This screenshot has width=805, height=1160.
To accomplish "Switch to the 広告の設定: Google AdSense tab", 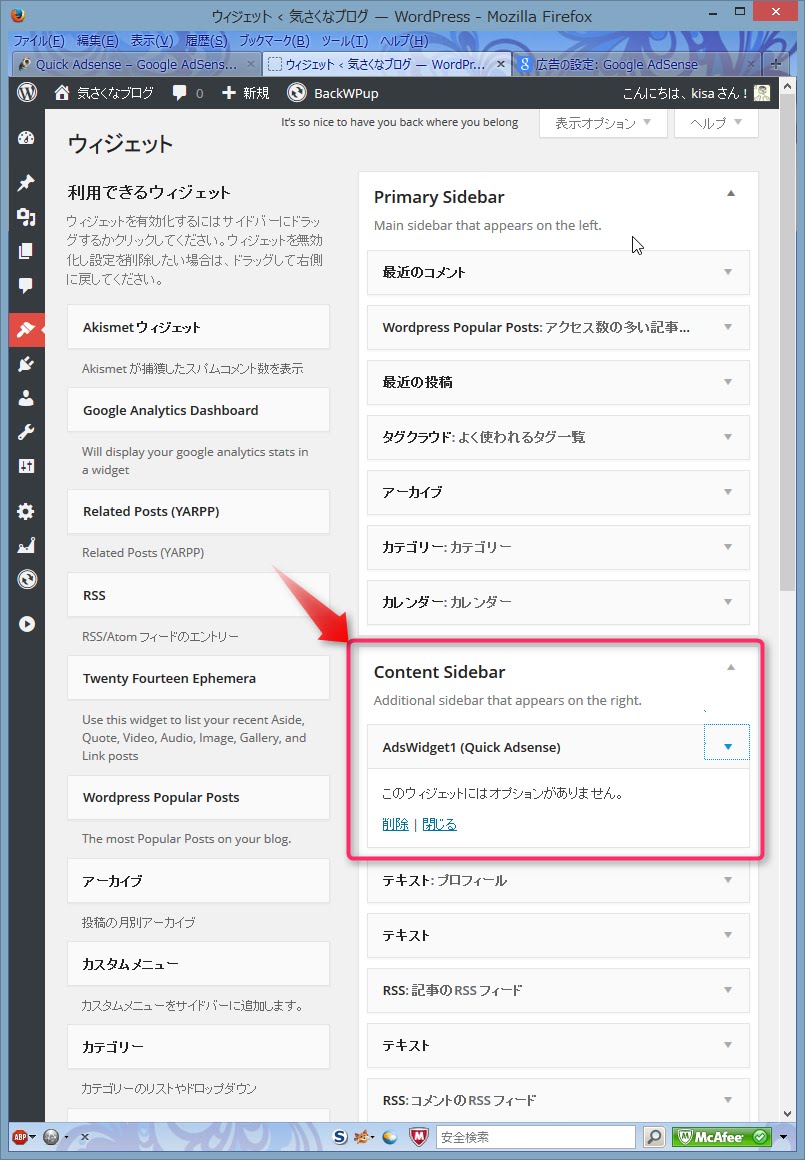I will pos(636,64).
